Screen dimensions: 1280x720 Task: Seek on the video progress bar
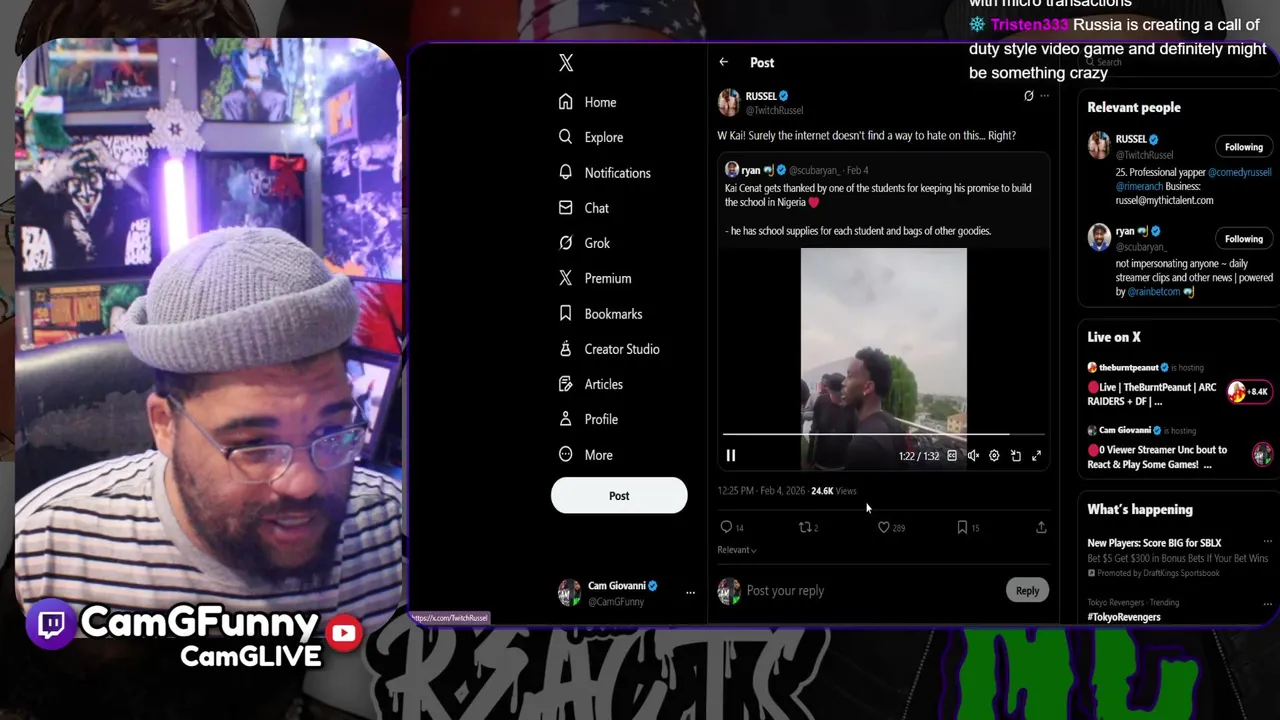[883, 435]
